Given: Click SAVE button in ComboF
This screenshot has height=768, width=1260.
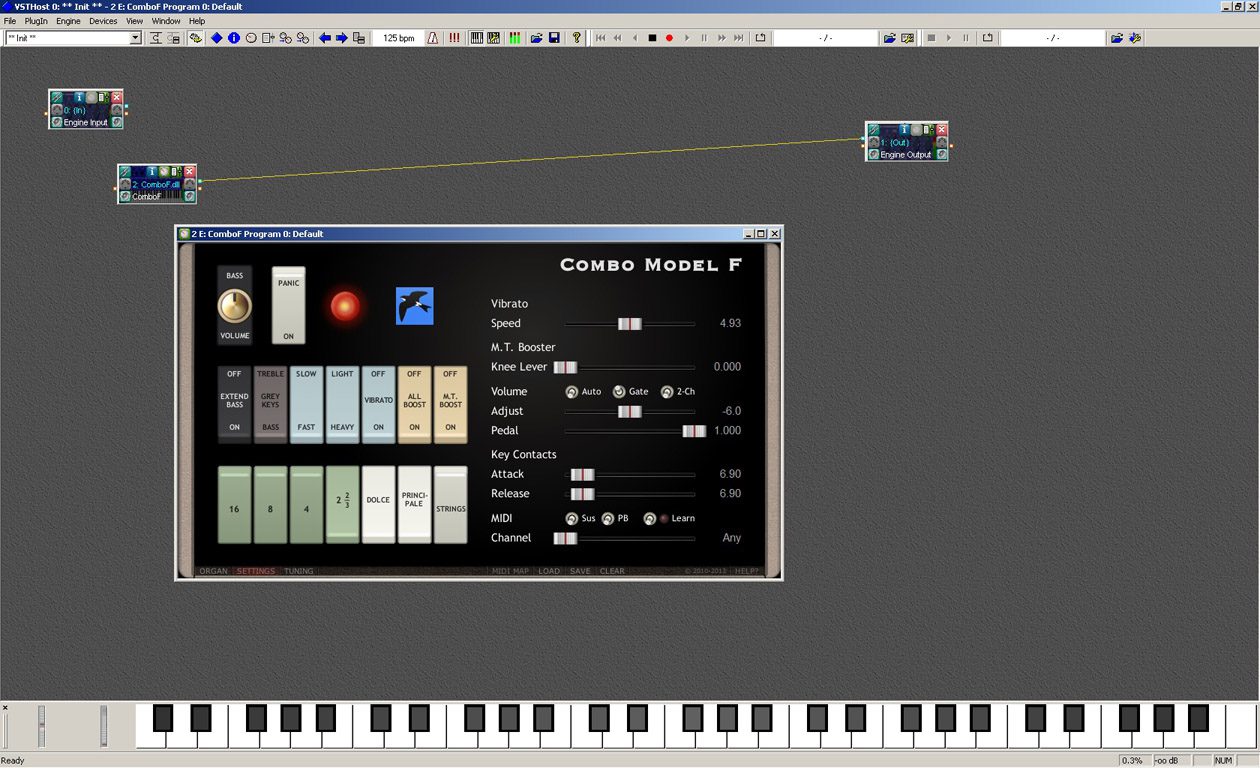Looking at the screenshot, I should point(580,571).
